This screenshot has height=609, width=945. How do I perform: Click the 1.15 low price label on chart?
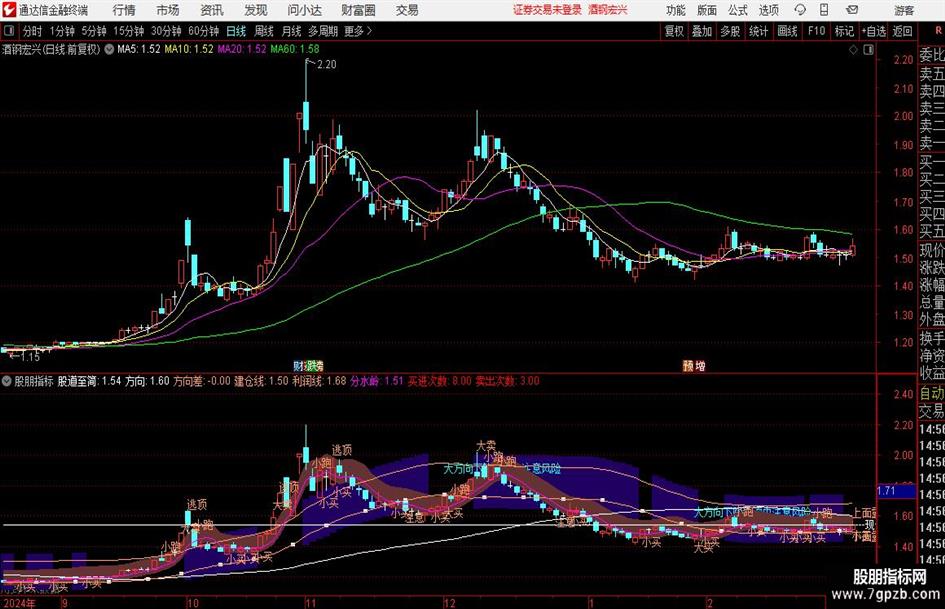[30, 357]
